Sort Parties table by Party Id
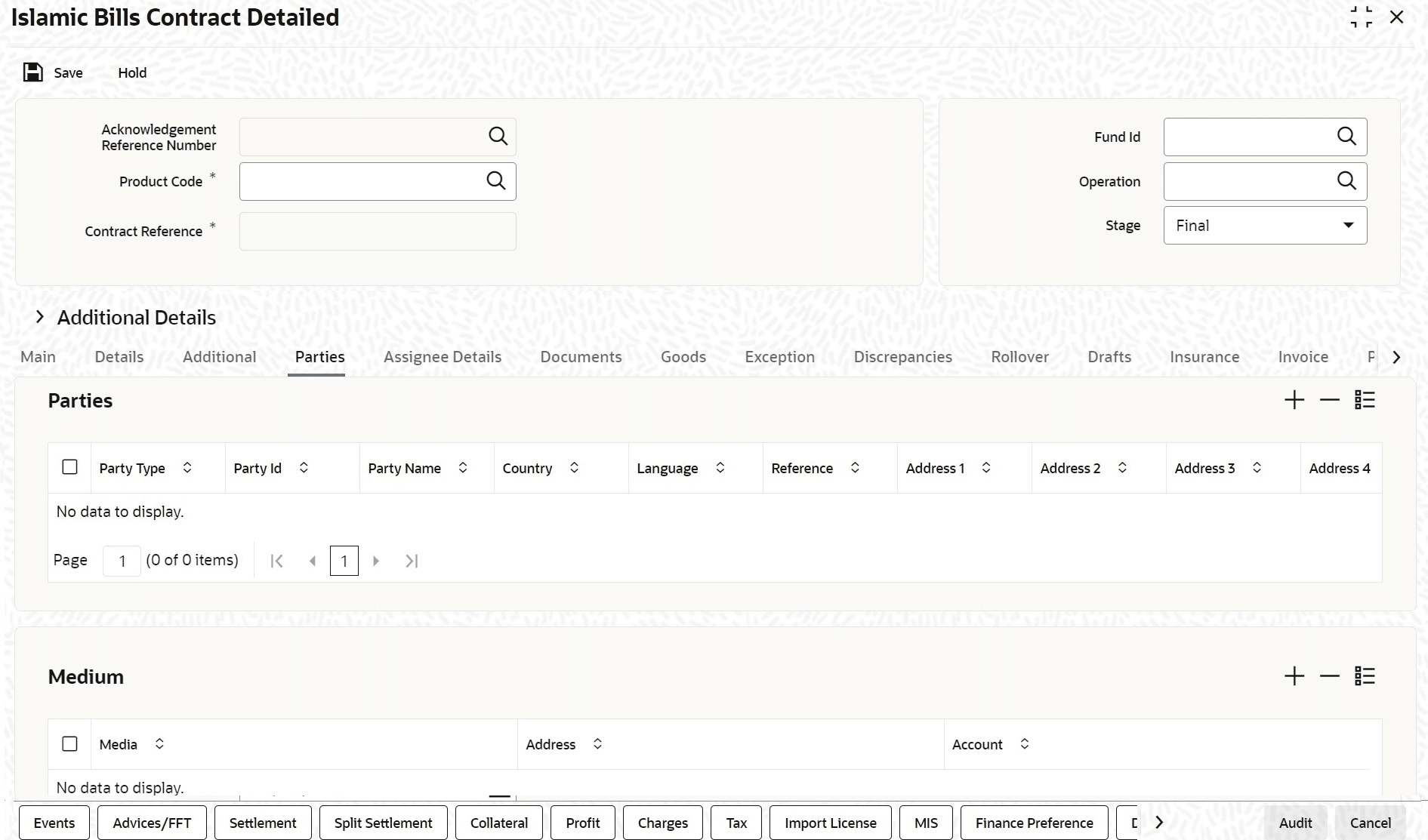The image size is (1428, 840). (304, 468)
